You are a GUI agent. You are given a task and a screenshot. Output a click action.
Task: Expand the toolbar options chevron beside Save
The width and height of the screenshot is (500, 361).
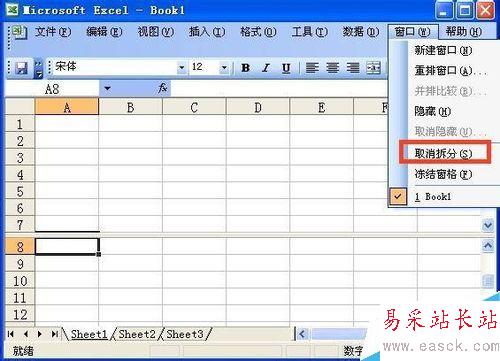point(39,69)
